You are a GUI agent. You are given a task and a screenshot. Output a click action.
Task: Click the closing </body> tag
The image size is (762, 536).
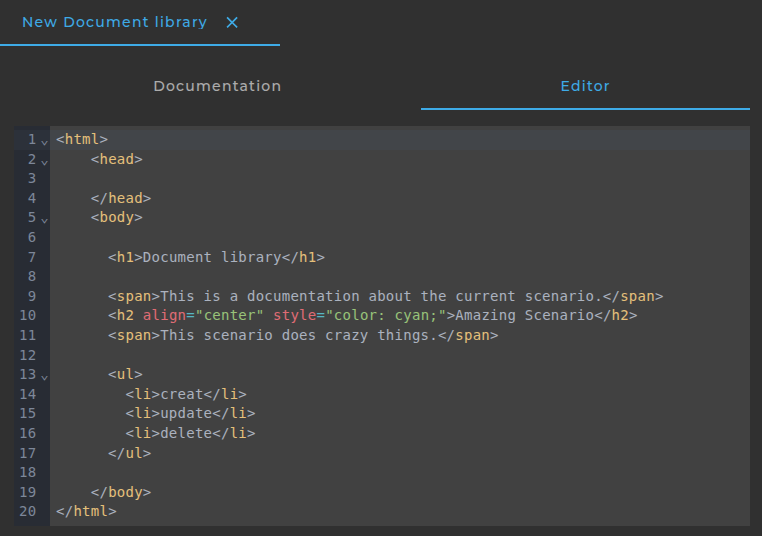pyautogui.click(x=121, y=492)
